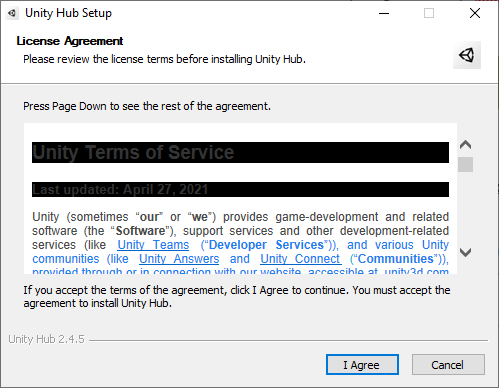Close the Unity Hub Setup window
This screenshot has width=499, height=388.
(x=475, y=13)
